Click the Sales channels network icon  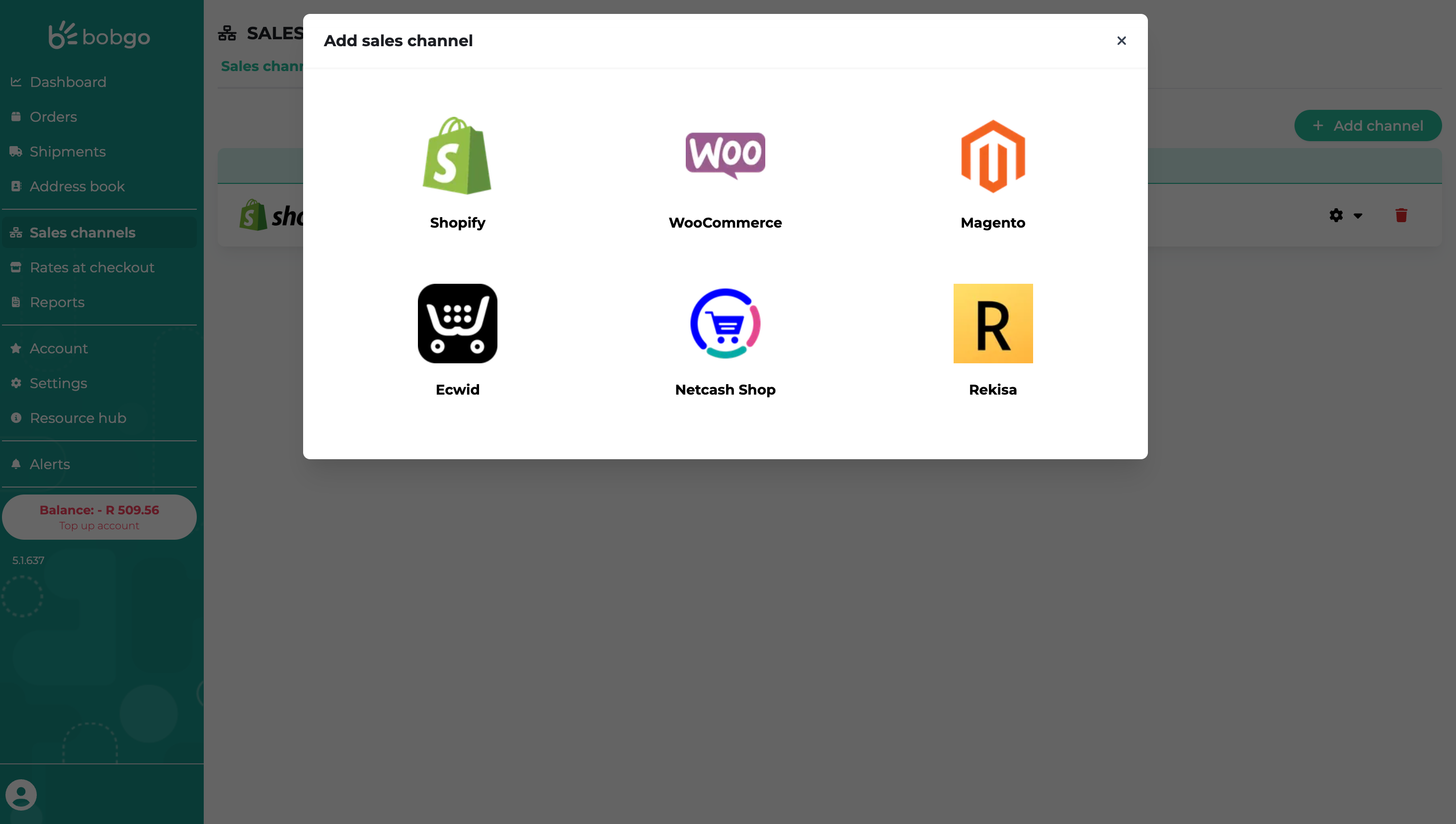(x=16, y=233)
